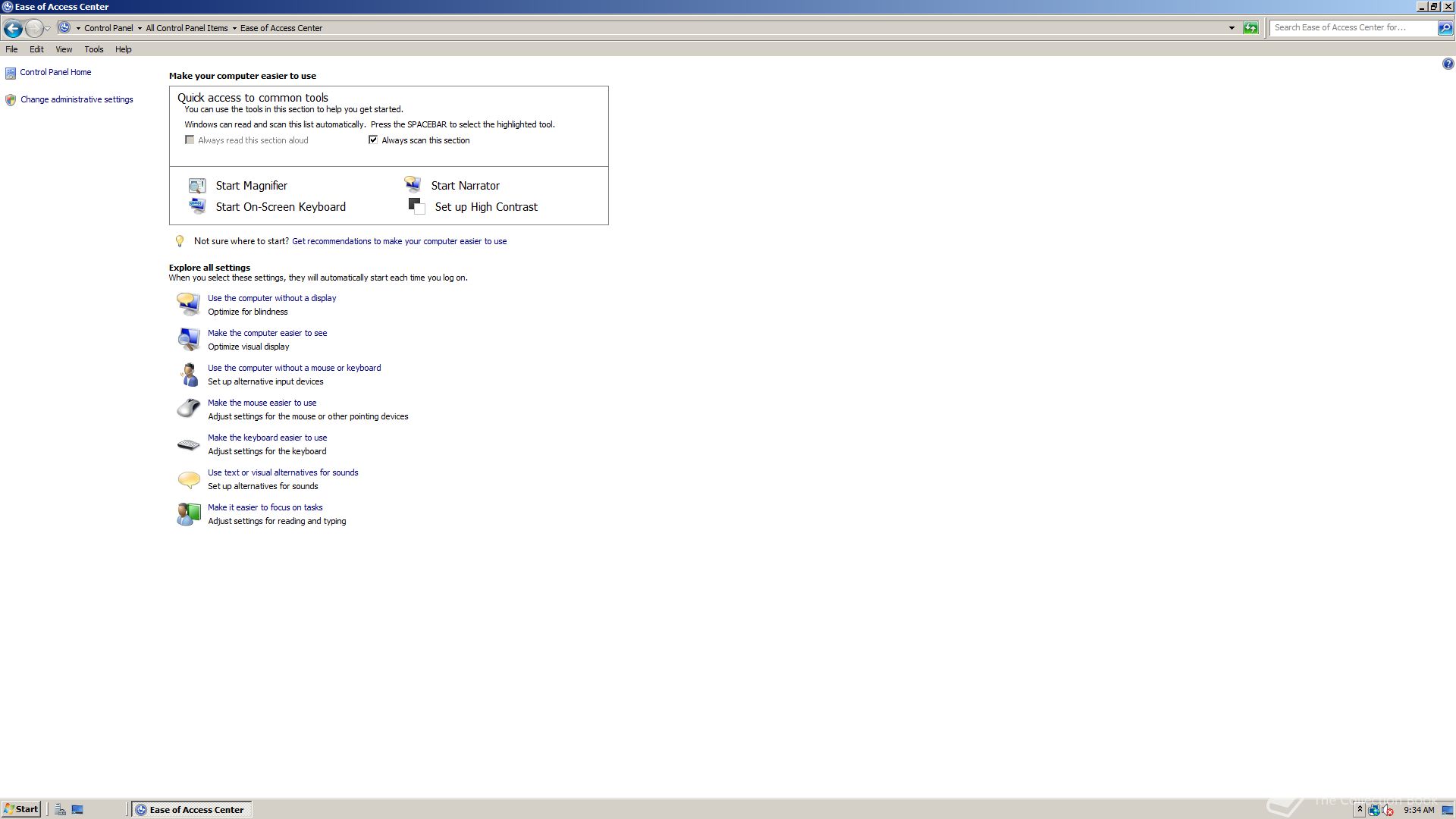Open Make the mouse easier to use
This screenshot has height=819, width=1456.
(x=262, y=403)
